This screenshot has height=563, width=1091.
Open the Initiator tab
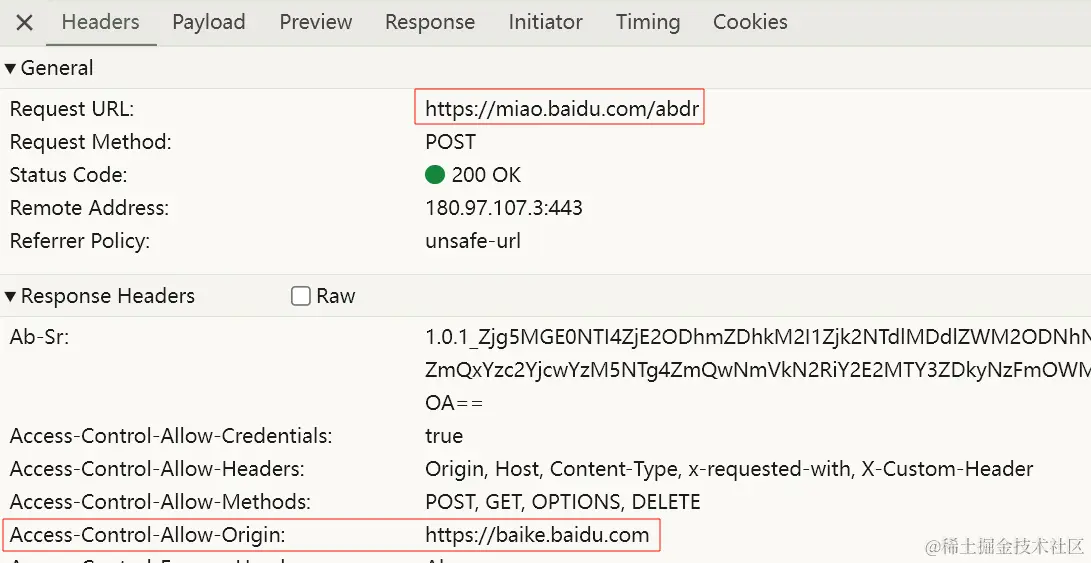click(x=546, y=22)
